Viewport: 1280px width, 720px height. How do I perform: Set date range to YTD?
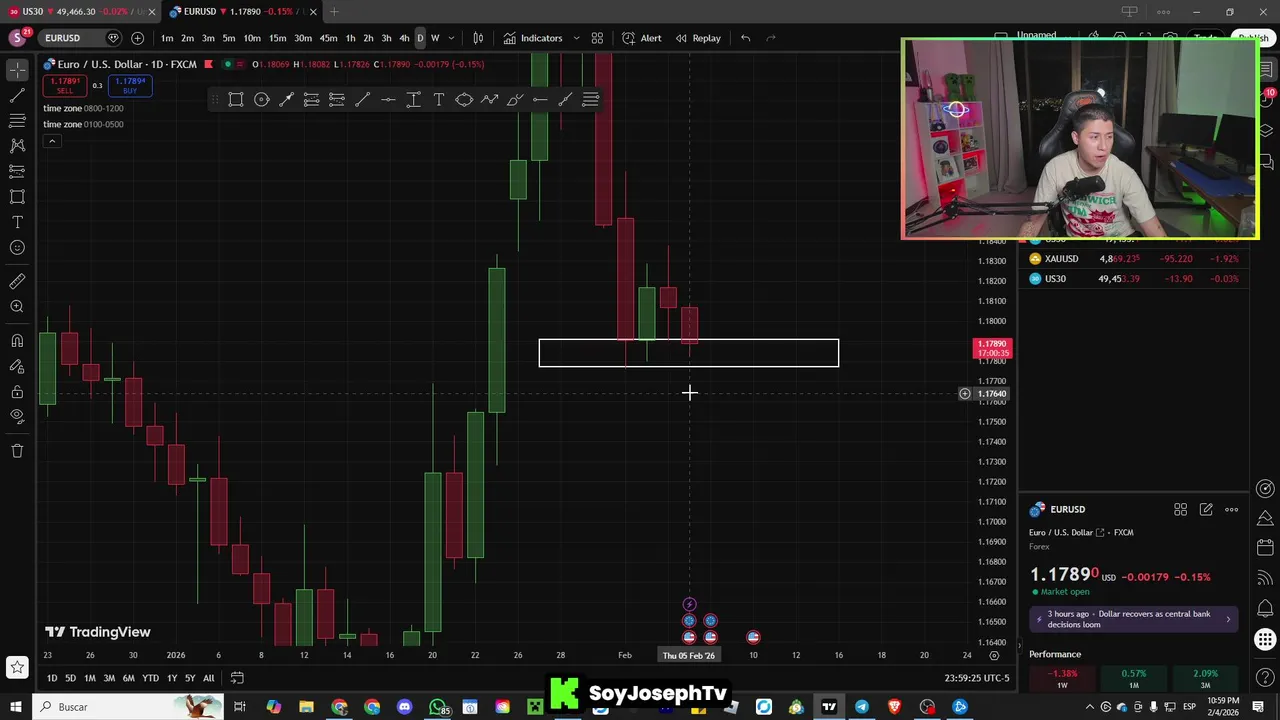[150, 678]
